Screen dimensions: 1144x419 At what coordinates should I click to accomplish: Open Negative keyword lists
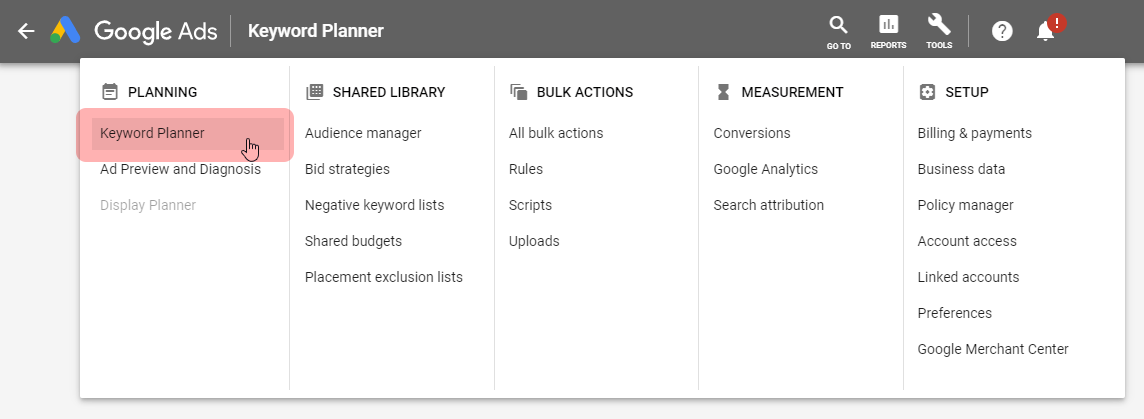(x=374, y=205)
